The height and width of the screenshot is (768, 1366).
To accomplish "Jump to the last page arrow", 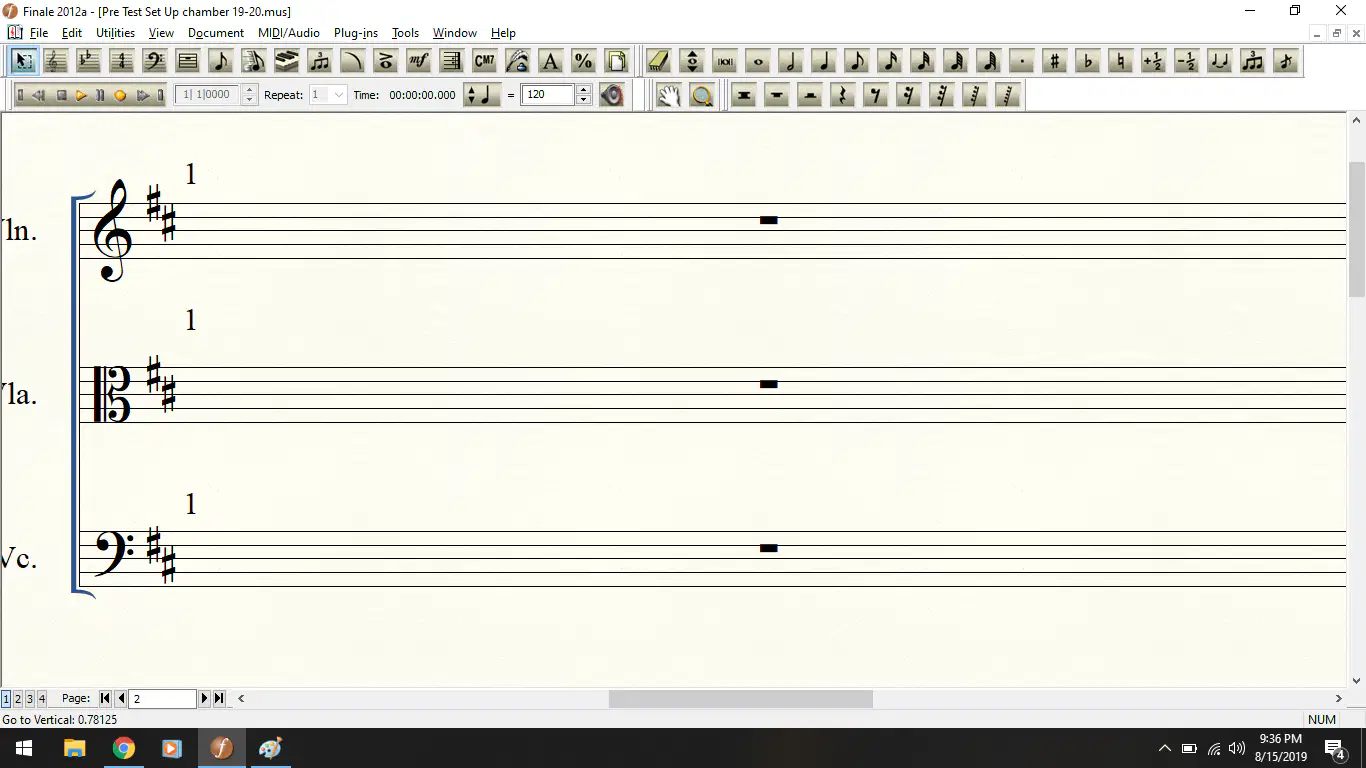I will pos(219,698).
